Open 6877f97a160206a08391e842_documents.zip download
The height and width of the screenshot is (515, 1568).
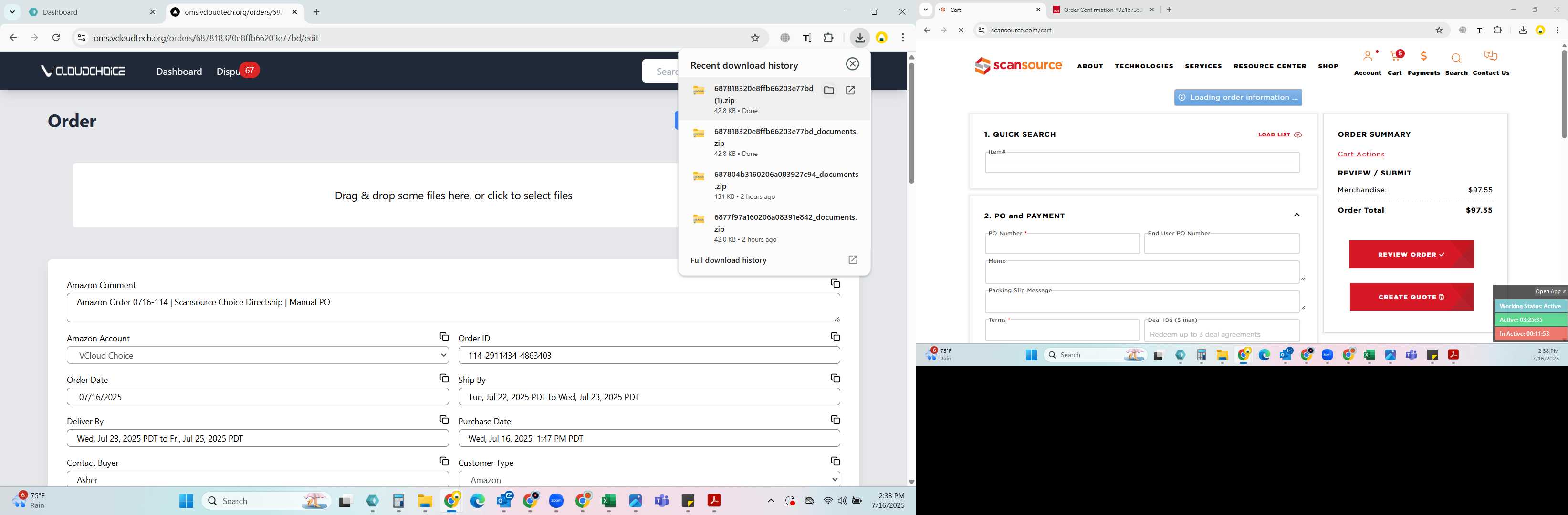tap(774, 227)
